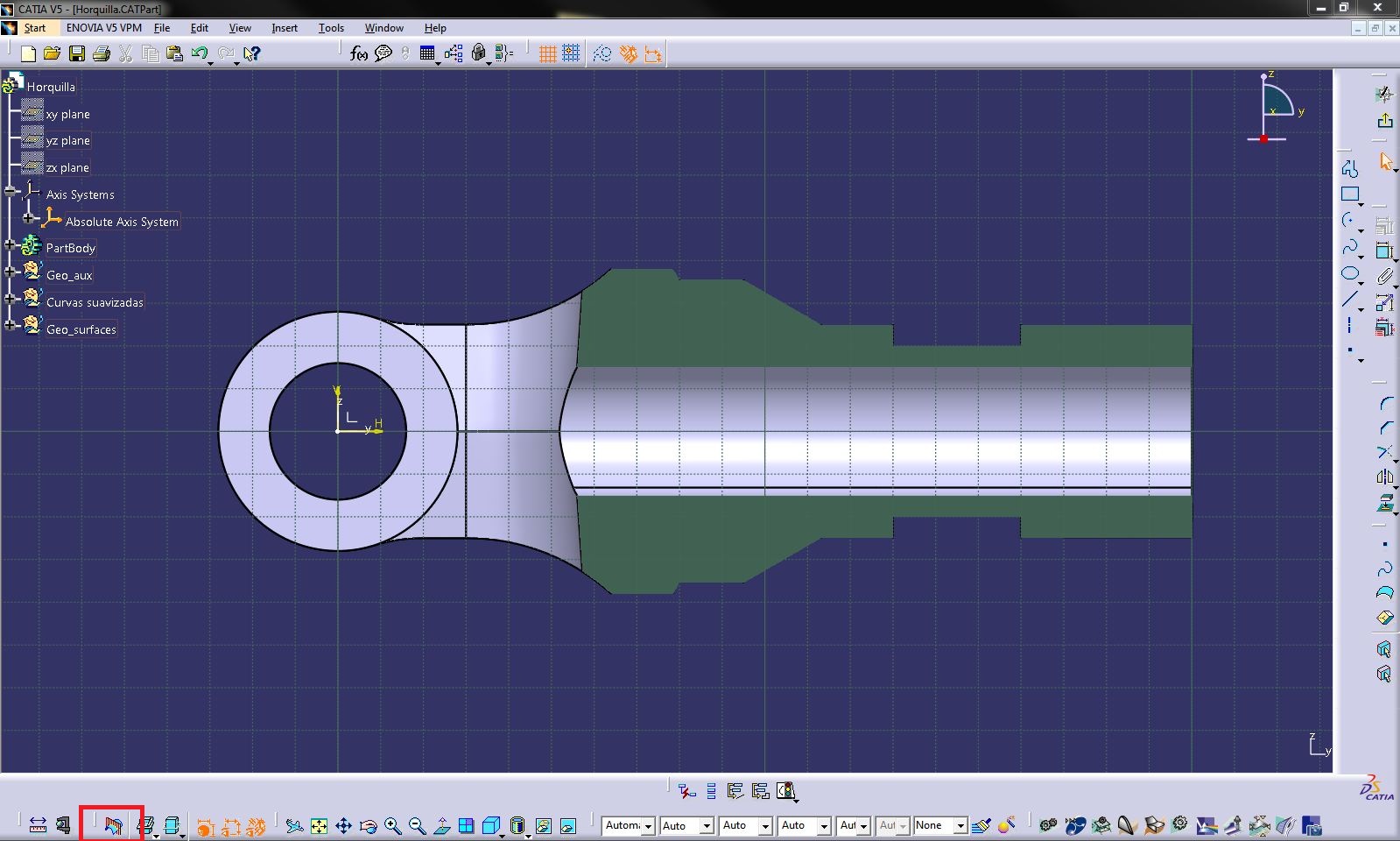The image size is (1400, 841).
Task: Swap visible space icon
Action: pos(567,825)
